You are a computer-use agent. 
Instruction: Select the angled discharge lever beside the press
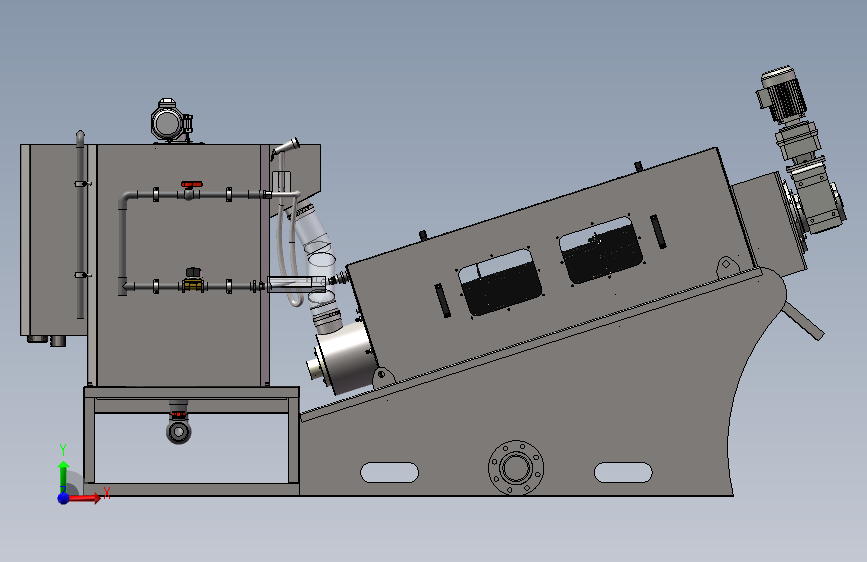click(x=803, y=320)
